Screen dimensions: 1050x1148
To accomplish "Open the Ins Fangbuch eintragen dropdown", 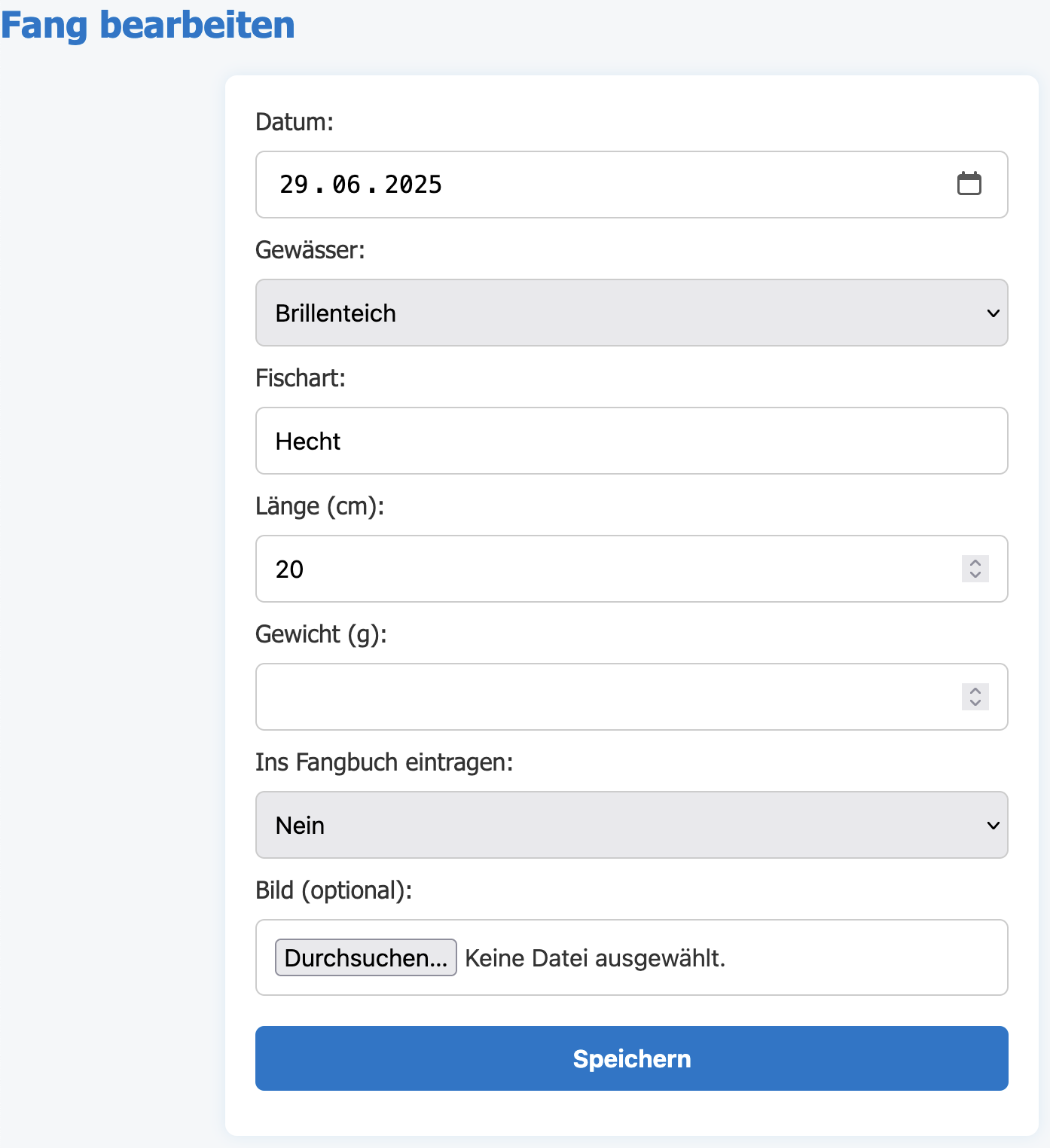I will 632,825.
